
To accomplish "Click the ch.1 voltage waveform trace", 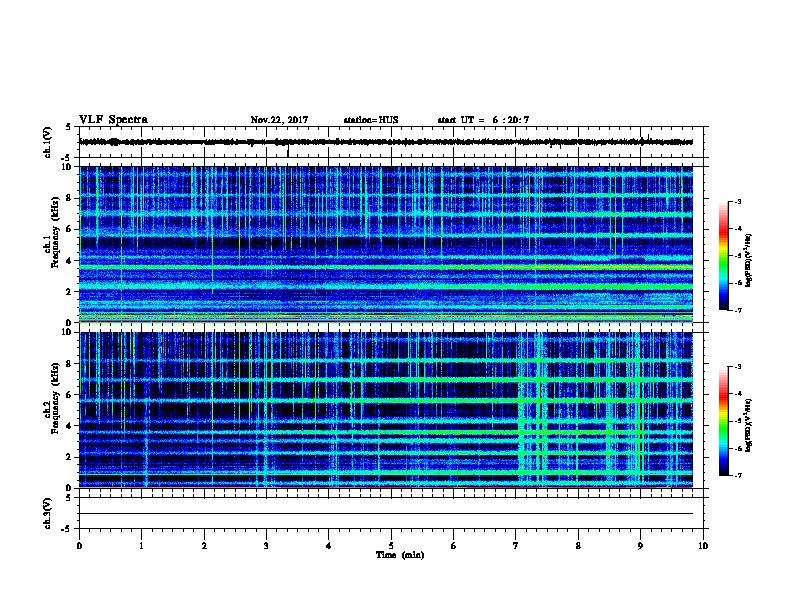I will tap(386, 142).
